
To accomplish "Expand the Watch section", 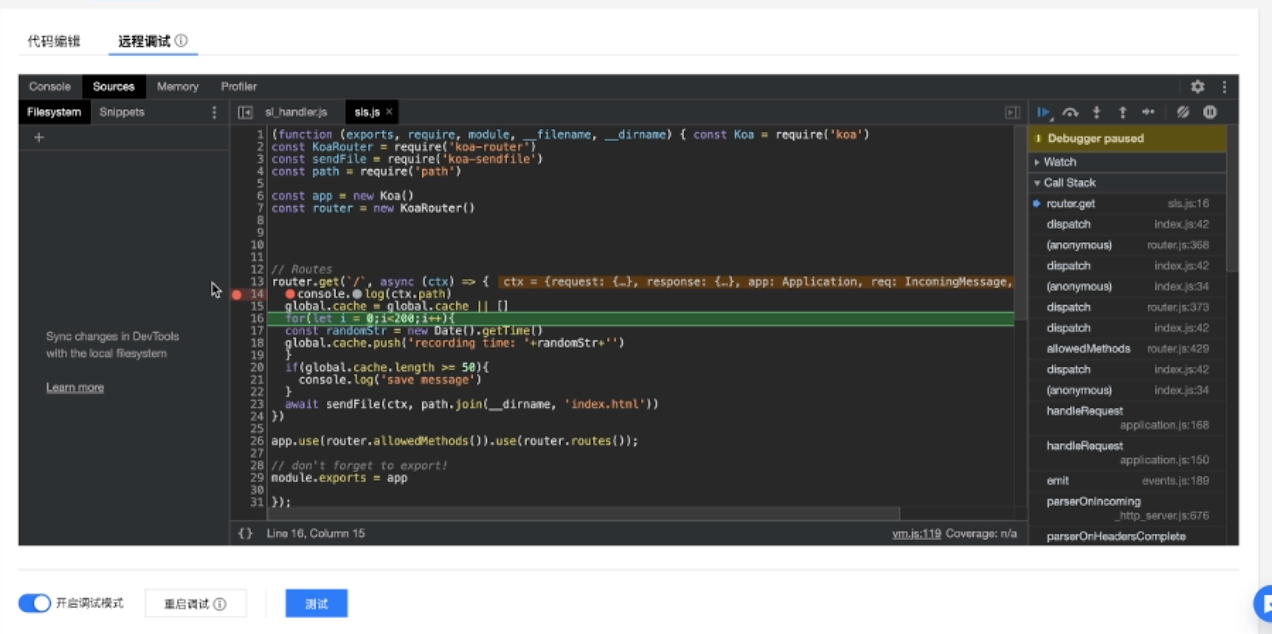I will click(1126, 162).
